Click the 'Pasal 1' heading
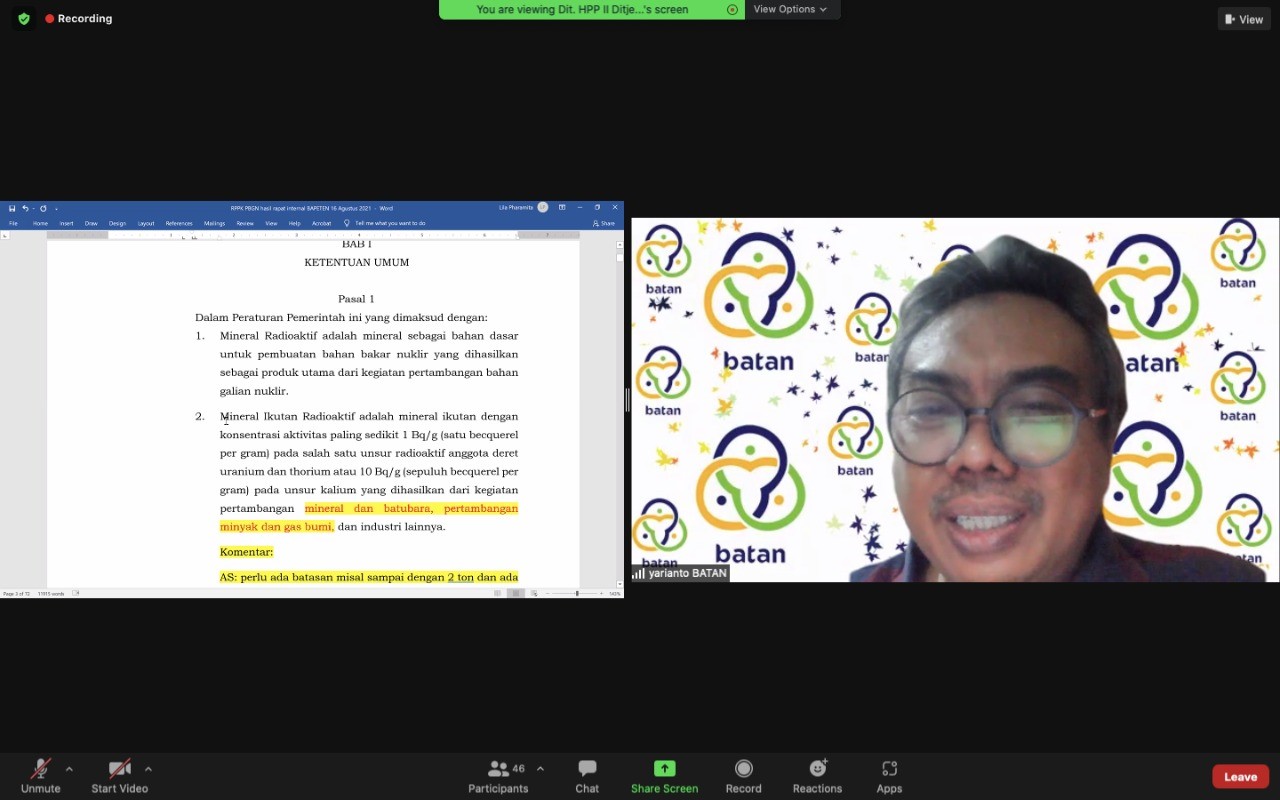The image size is (1280, 800). point(356,299)
